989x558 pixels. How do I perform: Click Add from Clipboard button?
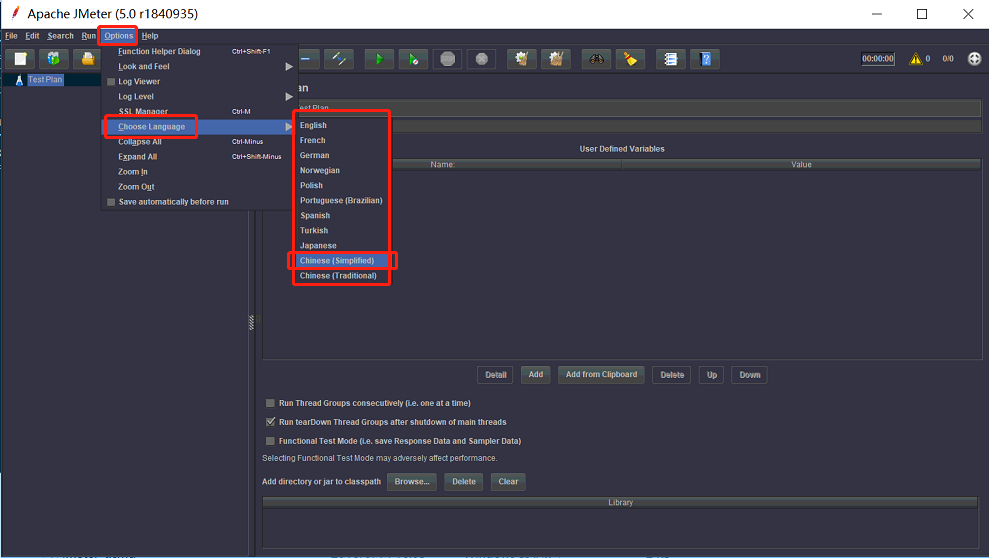tap(601, 375)
